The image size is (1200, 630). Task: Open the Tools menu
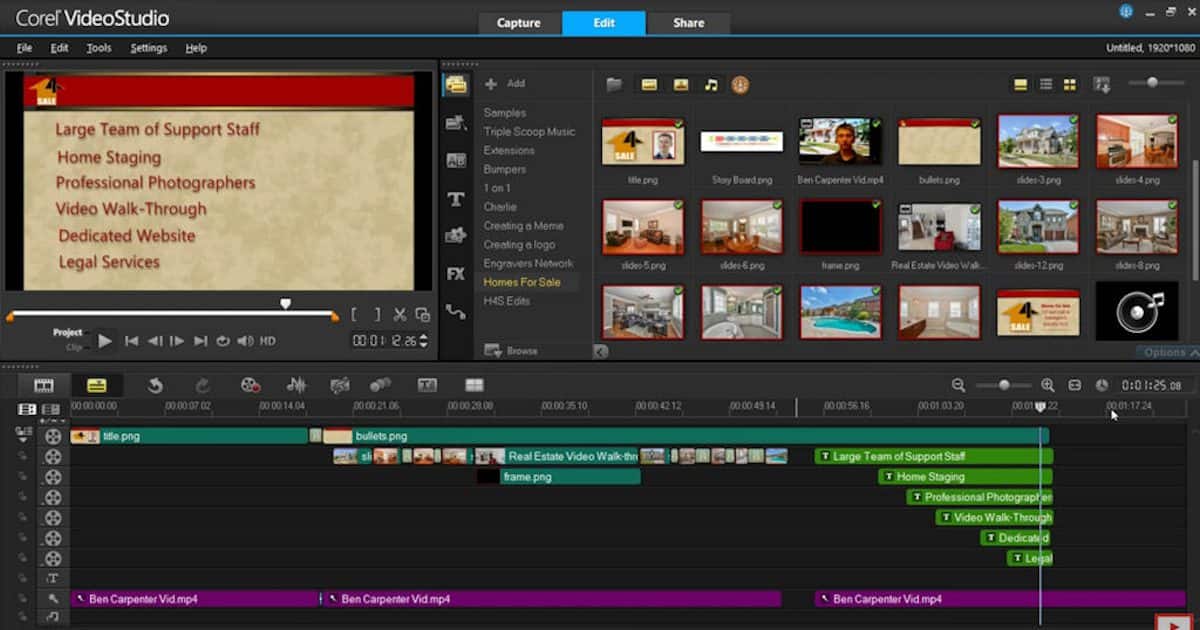[x=98, y=48]
